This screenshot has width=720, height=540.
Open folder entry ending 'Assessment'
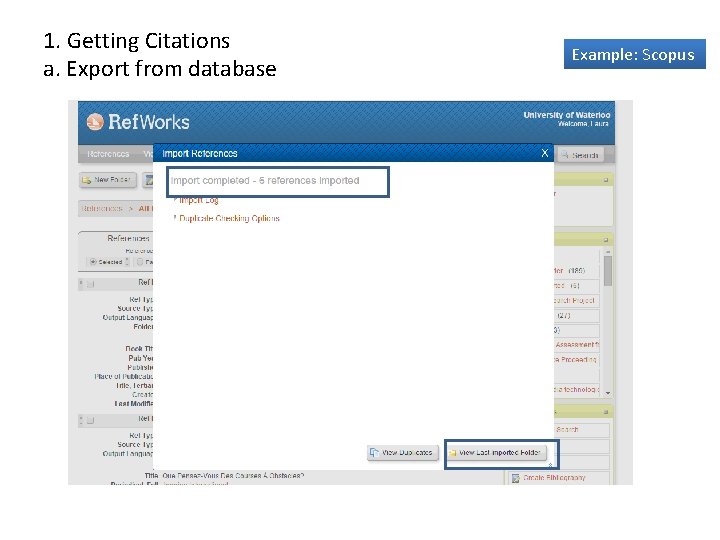click(577, 344)
